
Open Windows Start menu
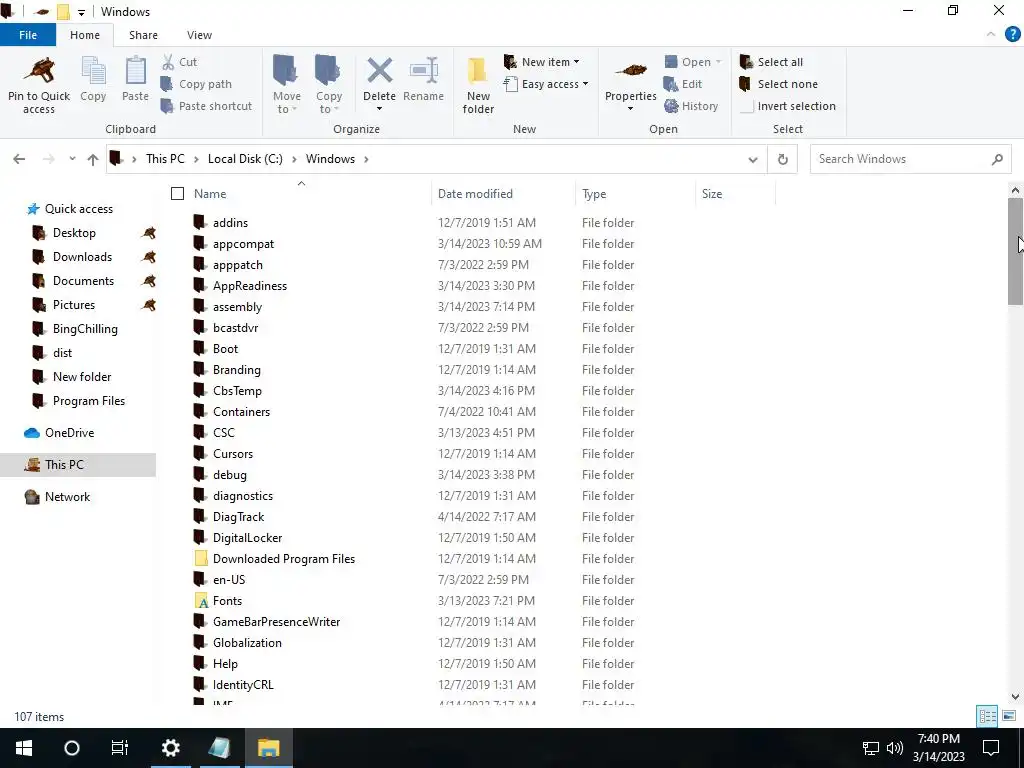pyautogui.click(x=24, y=748)
